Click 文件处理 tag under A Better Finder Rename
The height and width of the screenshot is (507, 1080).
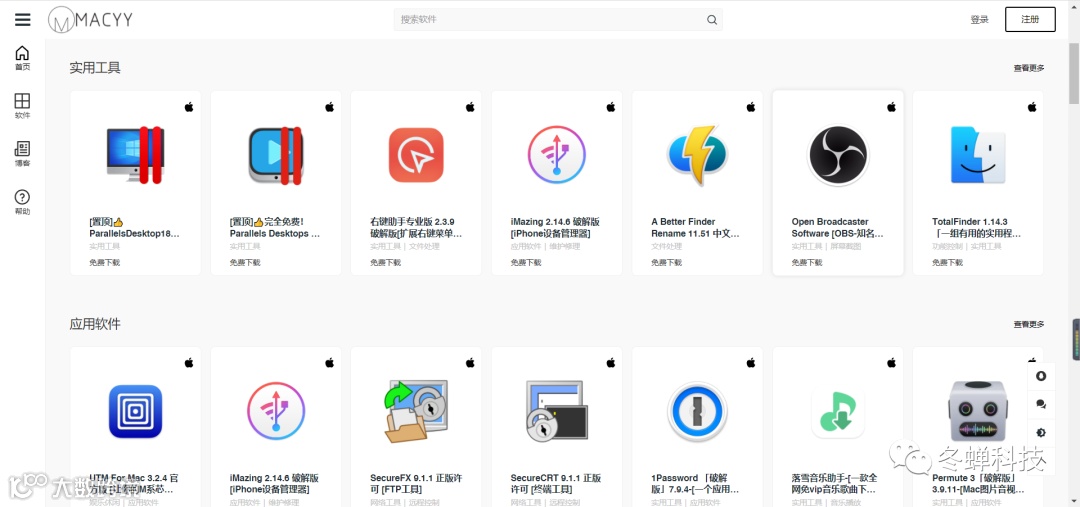[666, 247]
